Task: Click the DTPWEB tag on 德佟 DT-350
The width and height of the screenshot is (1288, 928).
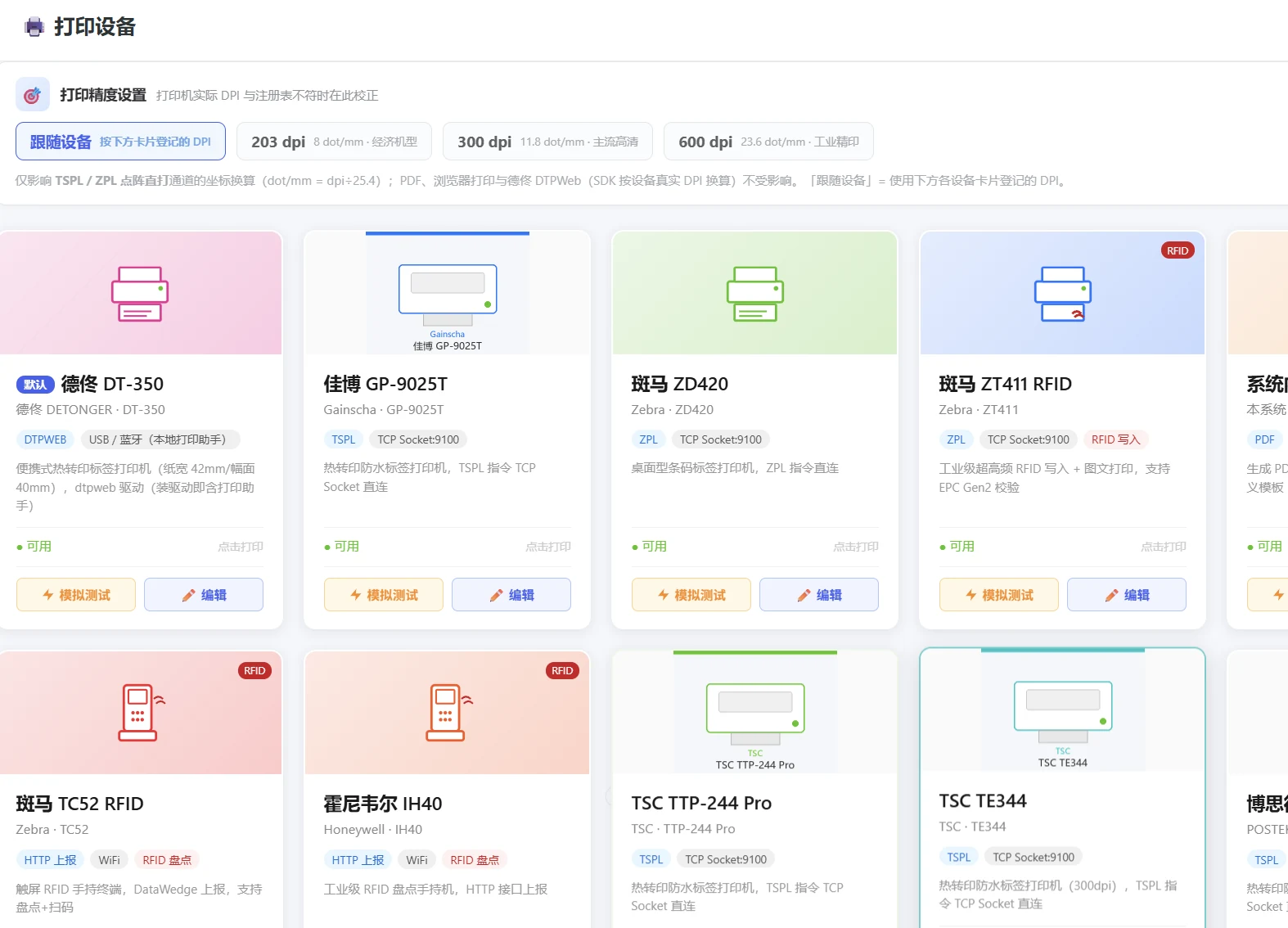Action: coord(45,439)
